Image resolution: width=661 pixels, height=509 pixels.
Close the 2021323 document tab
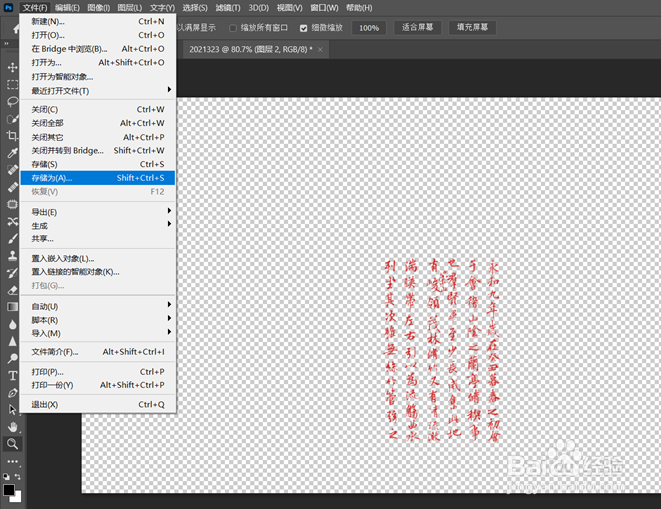[x=320, y=49]
